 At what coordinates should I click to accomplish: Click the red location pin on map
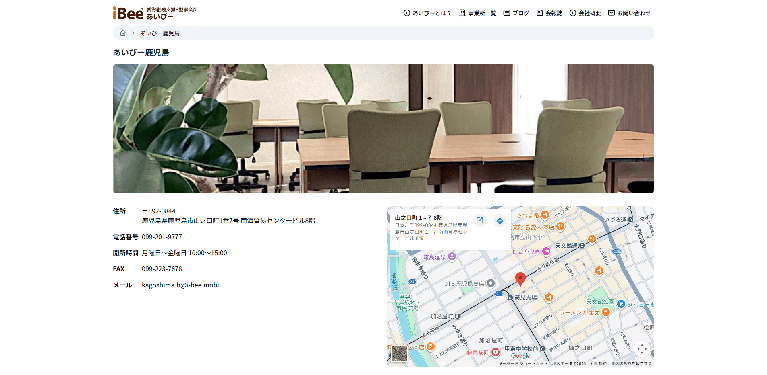(x=520, y=279)
